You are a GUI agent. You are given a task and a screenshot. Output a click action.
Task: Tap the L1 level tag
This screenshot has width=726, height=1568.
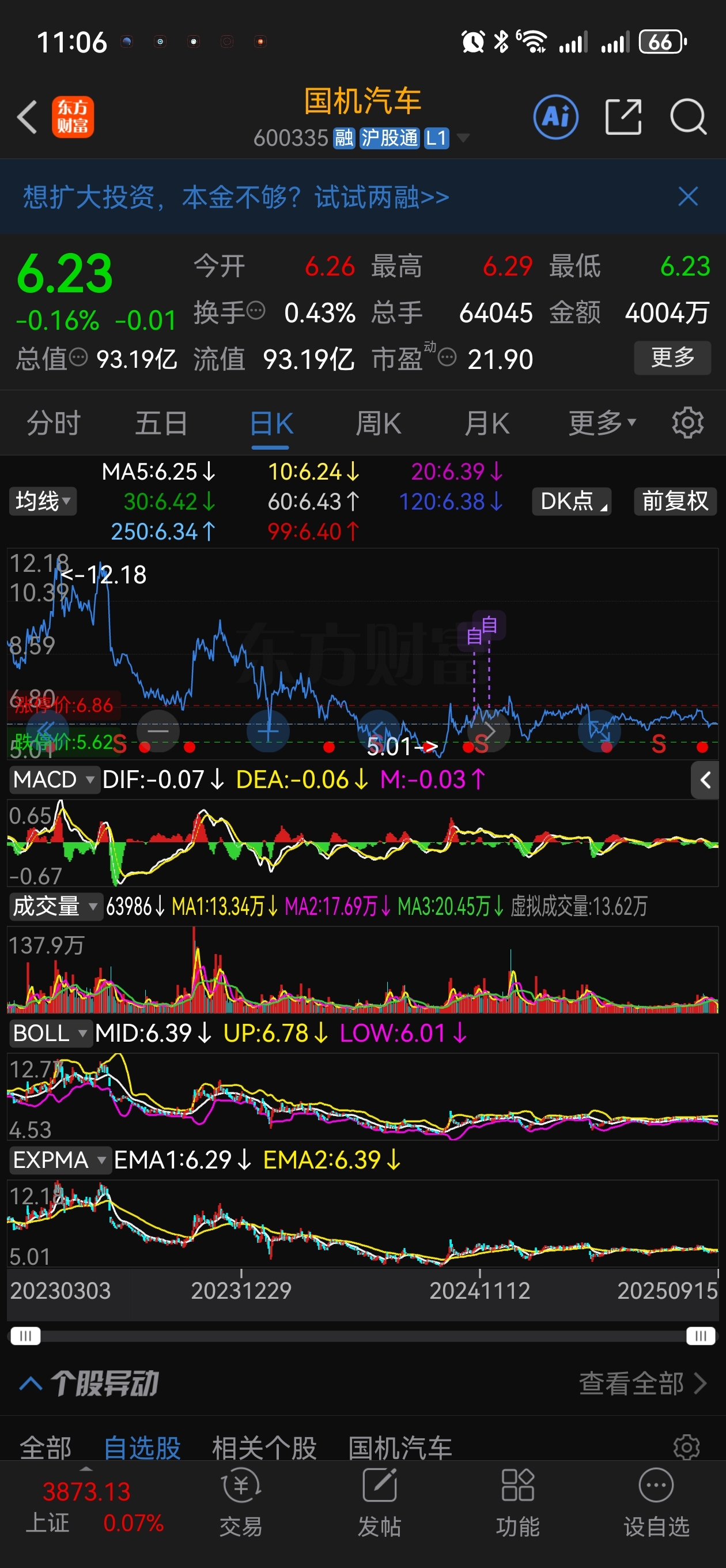point(436,138)
